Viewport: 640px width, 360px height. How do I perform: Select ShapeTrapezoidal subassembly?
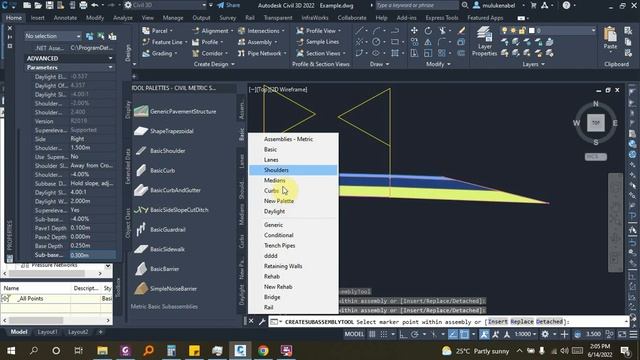[x=164, y=131]
